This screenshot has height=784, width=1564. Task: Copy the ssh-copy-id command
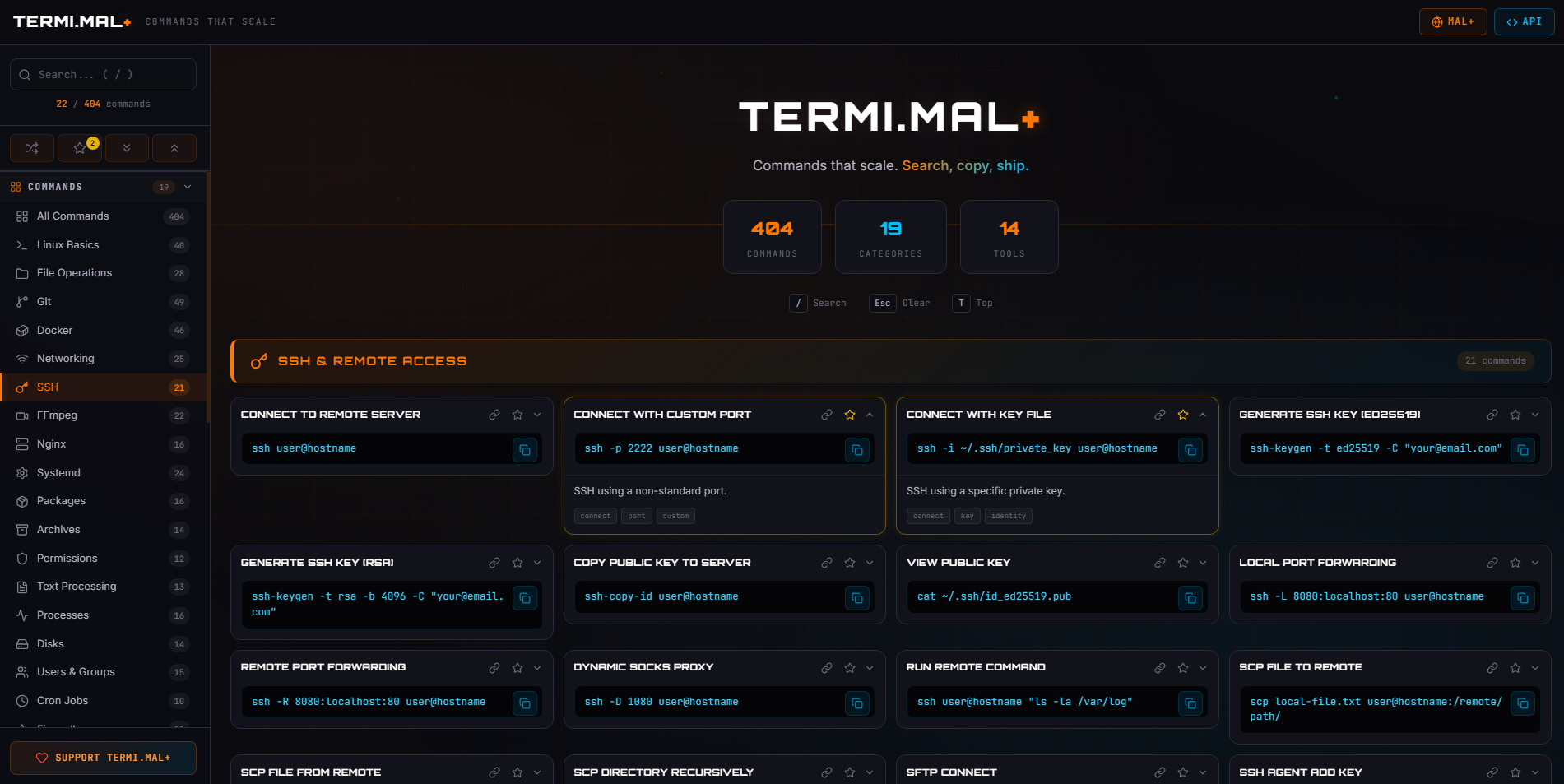[856, 598]
